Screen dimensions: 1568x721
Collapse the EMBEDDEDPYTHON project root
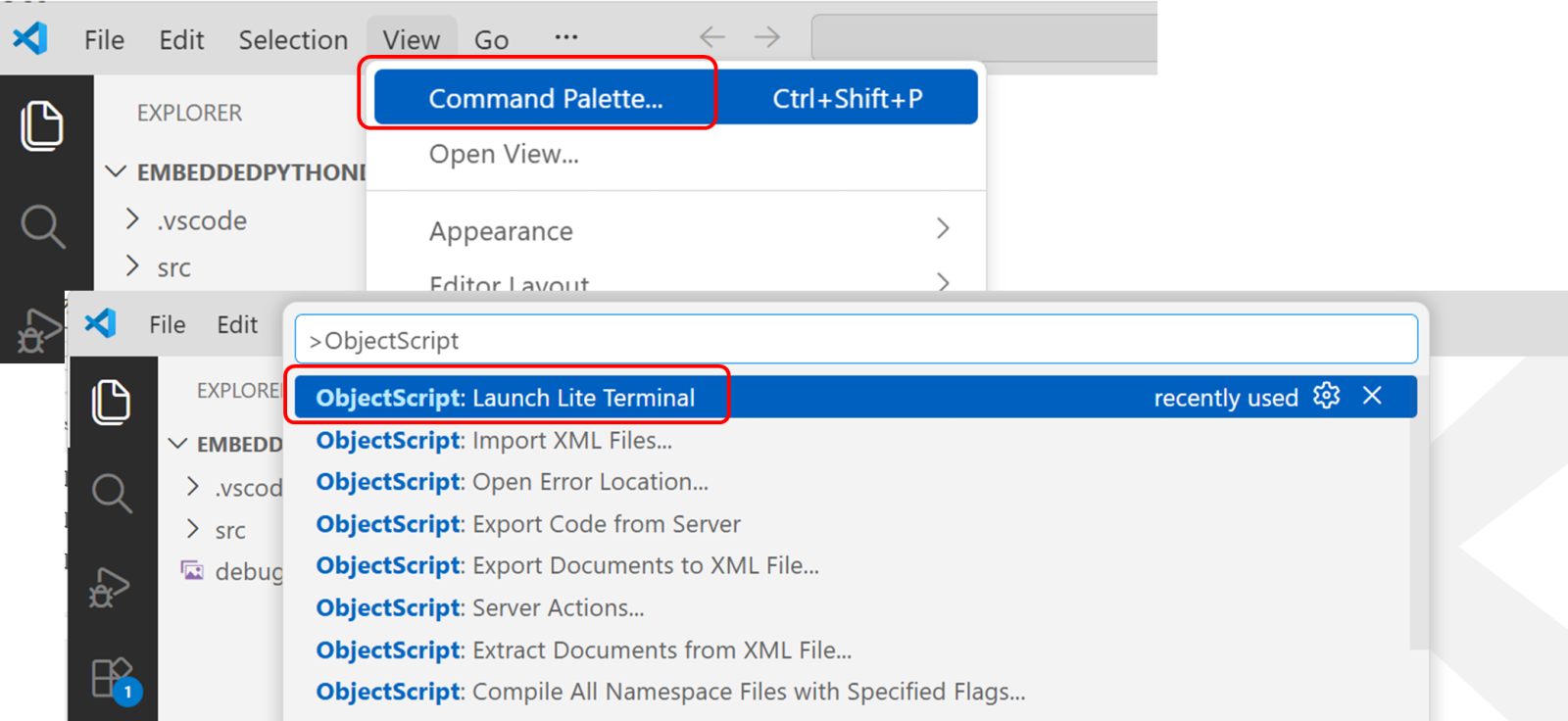click(x=117, y=172)
